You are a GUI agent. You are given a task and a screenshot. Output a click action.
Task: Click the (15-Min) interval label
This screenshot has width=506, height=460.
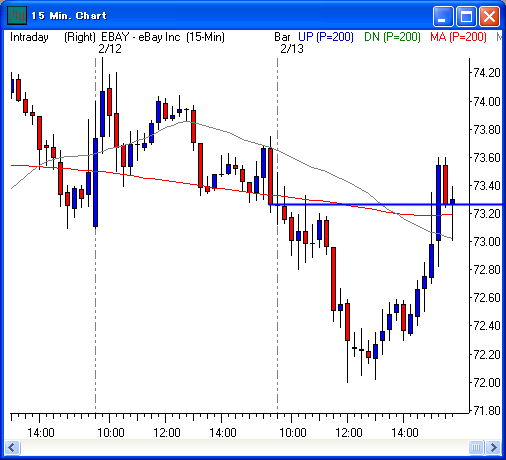pos(205,37)
